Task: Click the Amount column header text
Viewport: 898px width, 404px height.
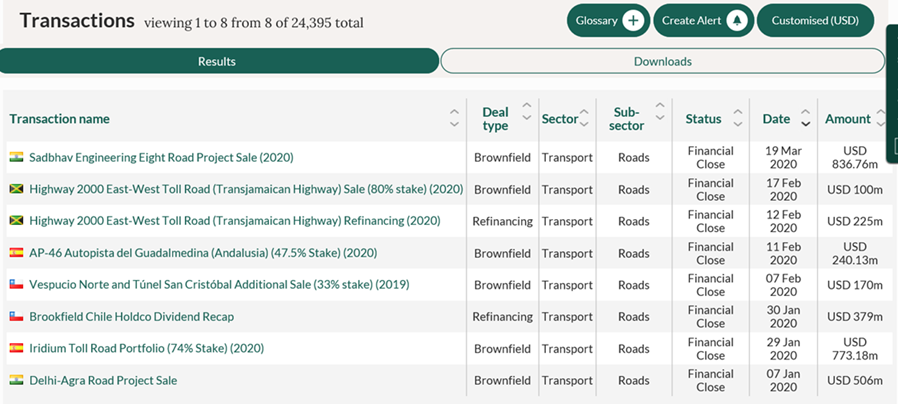Action: click(x=848, y=119)
